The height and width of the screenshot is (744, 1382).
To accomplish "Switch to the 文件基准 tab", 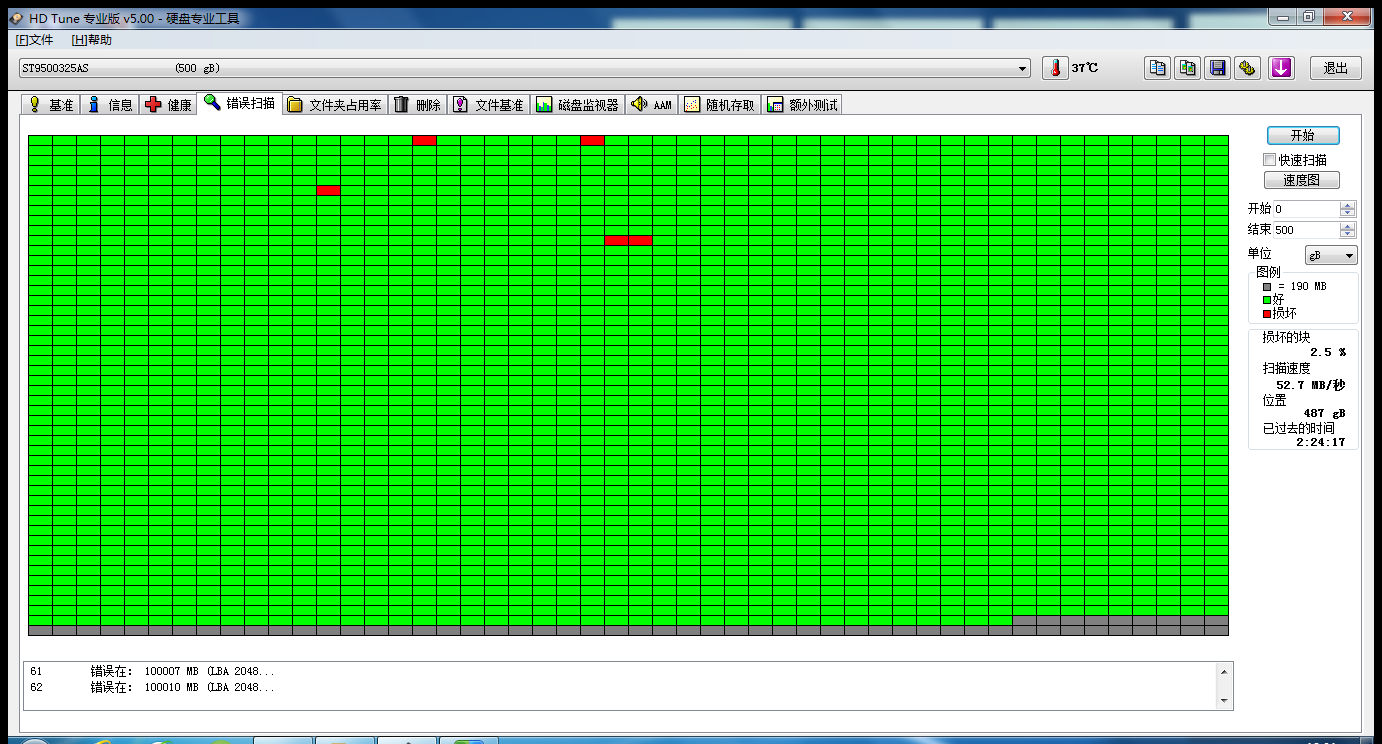I will 488,104.
